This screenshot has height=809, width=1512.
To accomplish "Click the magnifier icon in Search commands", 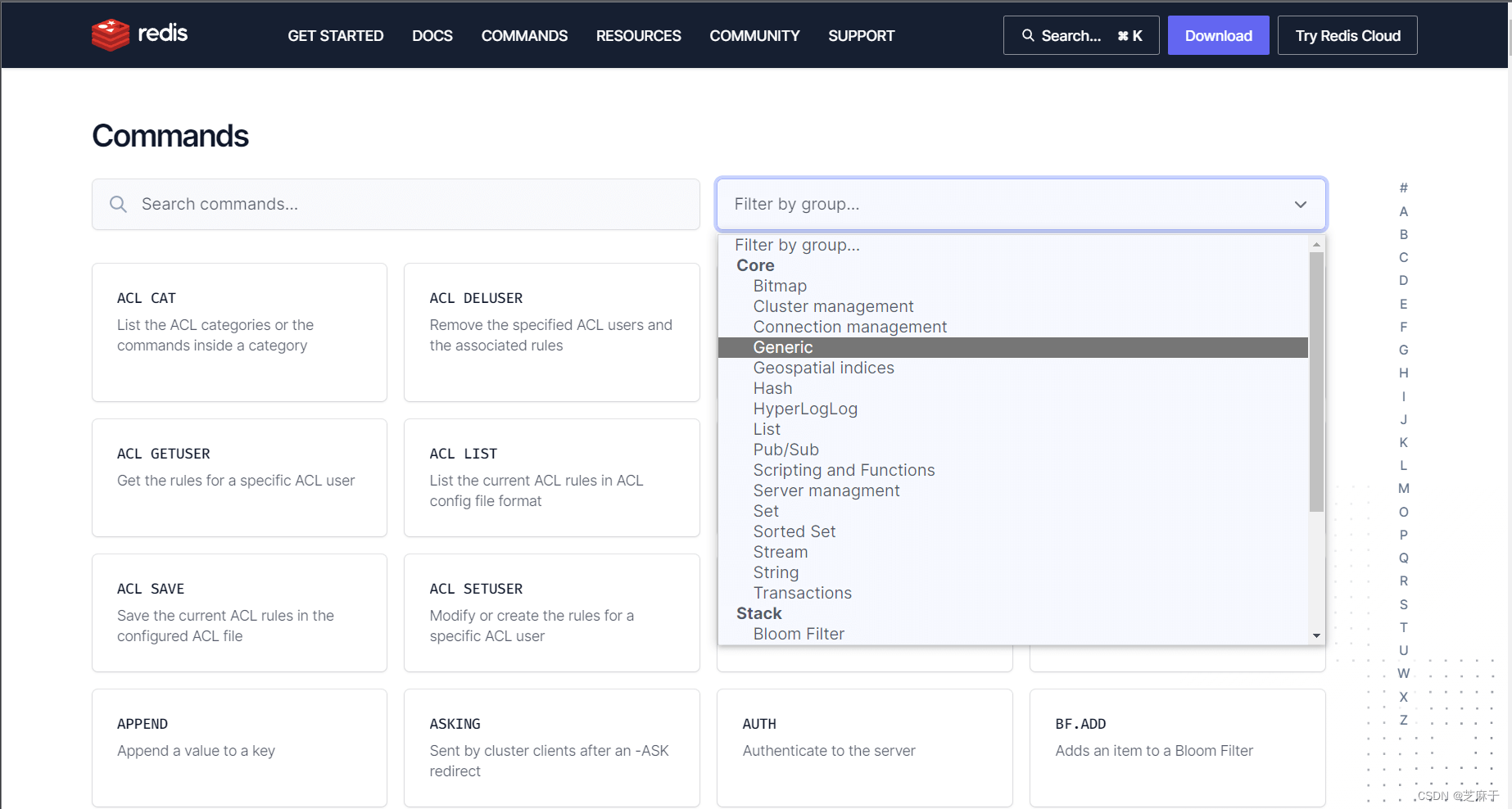I will pos(118,204).
